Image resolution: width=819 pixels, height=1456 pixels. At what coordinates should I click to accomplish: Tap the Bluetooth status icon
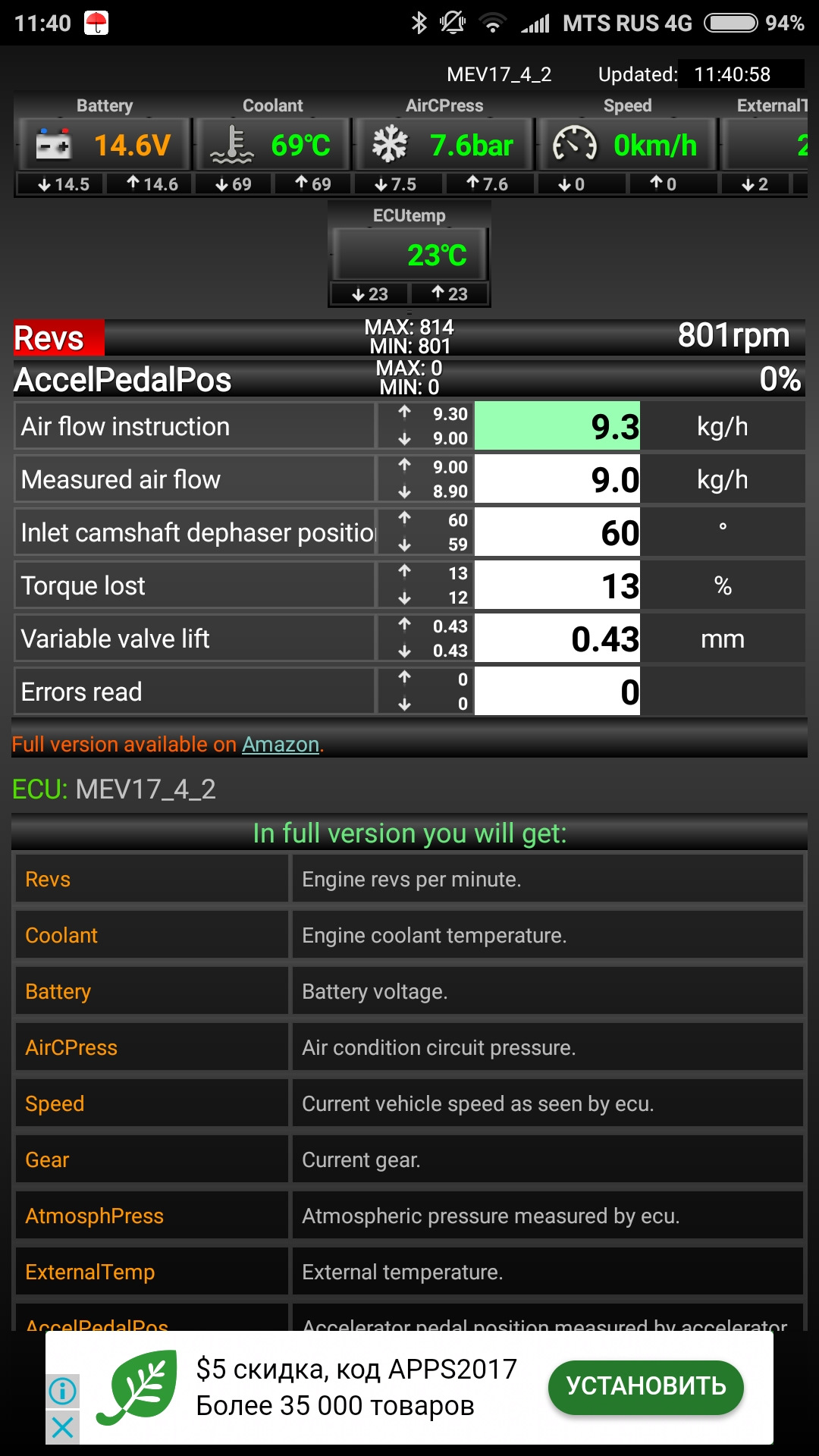click(419, 23)
